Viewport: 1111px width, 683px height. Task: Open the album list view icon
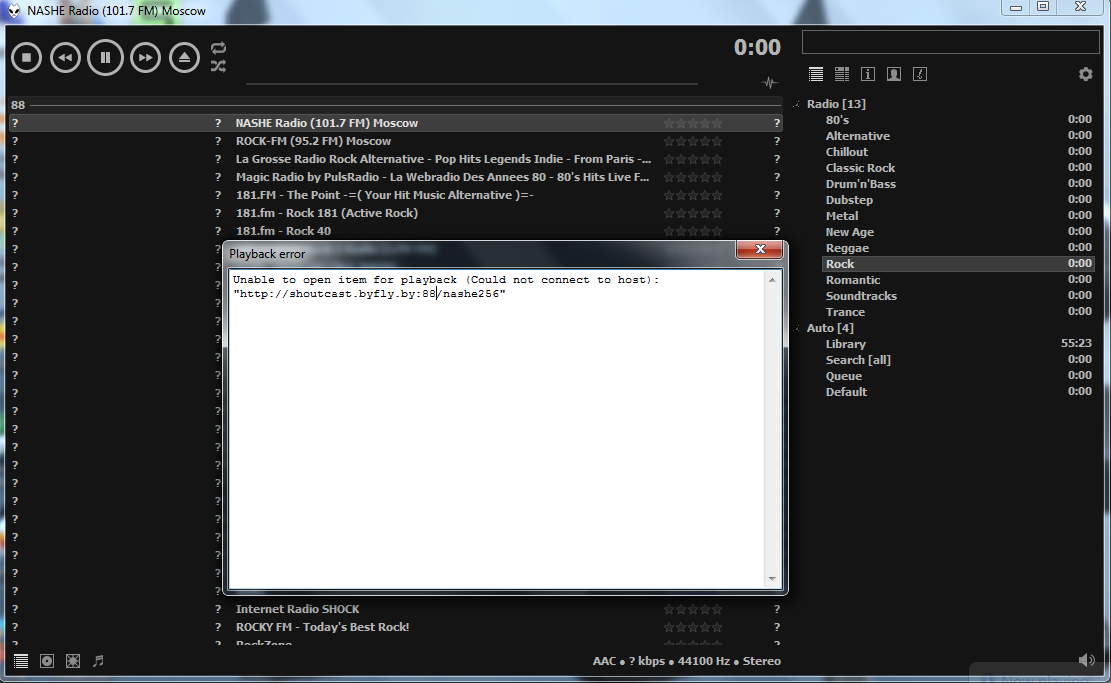pyautogui.click(x=842, y=74)
